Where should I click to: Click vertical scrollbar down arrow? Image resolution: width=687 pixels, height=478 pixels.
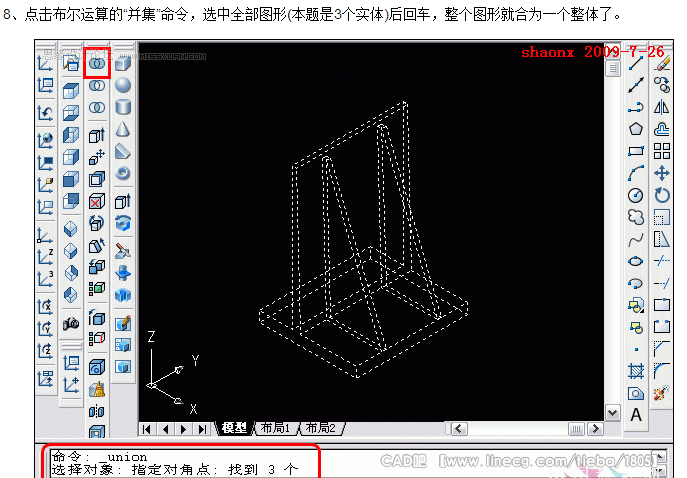(613, 412)
